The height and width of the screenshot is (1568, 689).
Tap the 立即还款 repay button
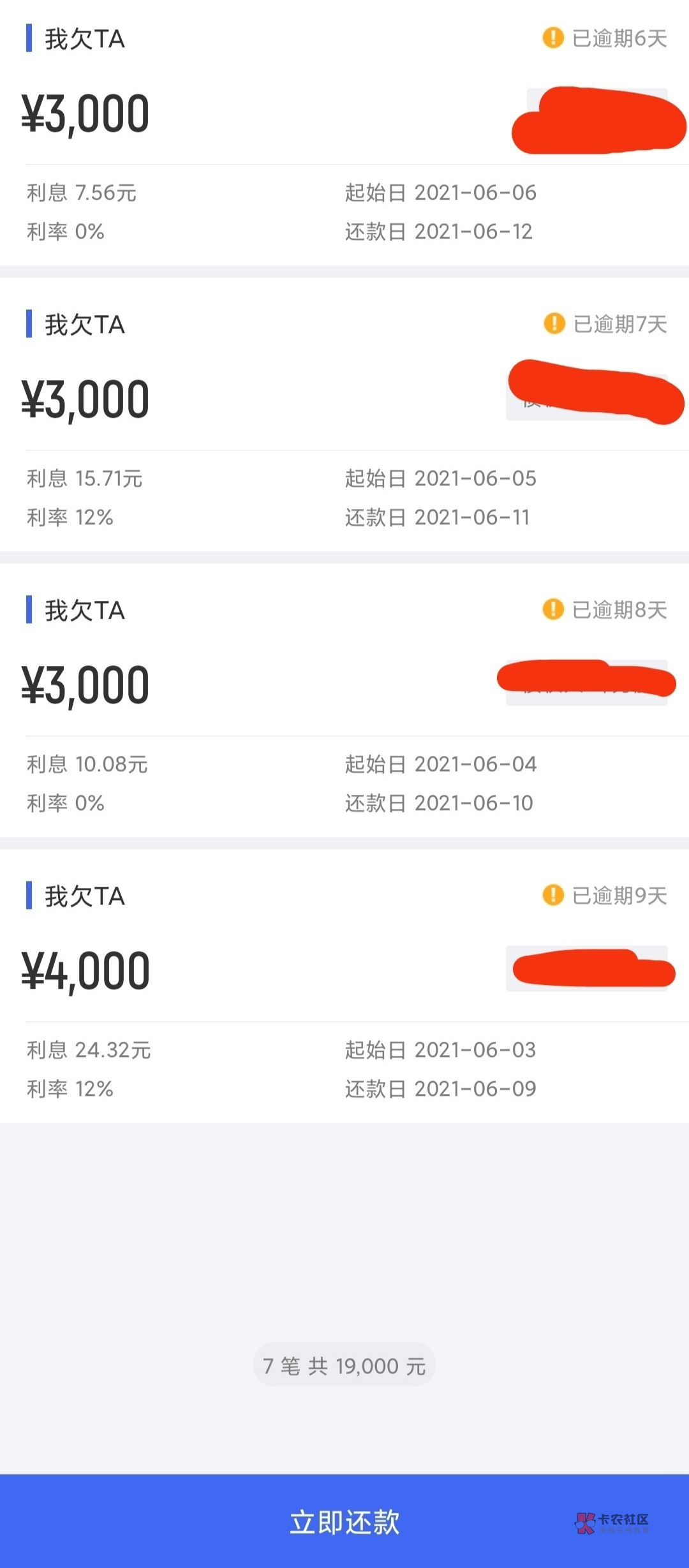[x=344, y=1521]
